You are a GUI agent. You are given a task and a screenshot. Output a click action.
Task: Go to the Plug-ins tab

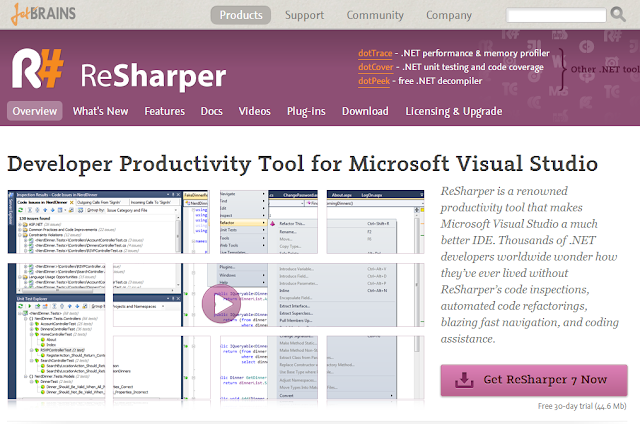click(306, 111)
